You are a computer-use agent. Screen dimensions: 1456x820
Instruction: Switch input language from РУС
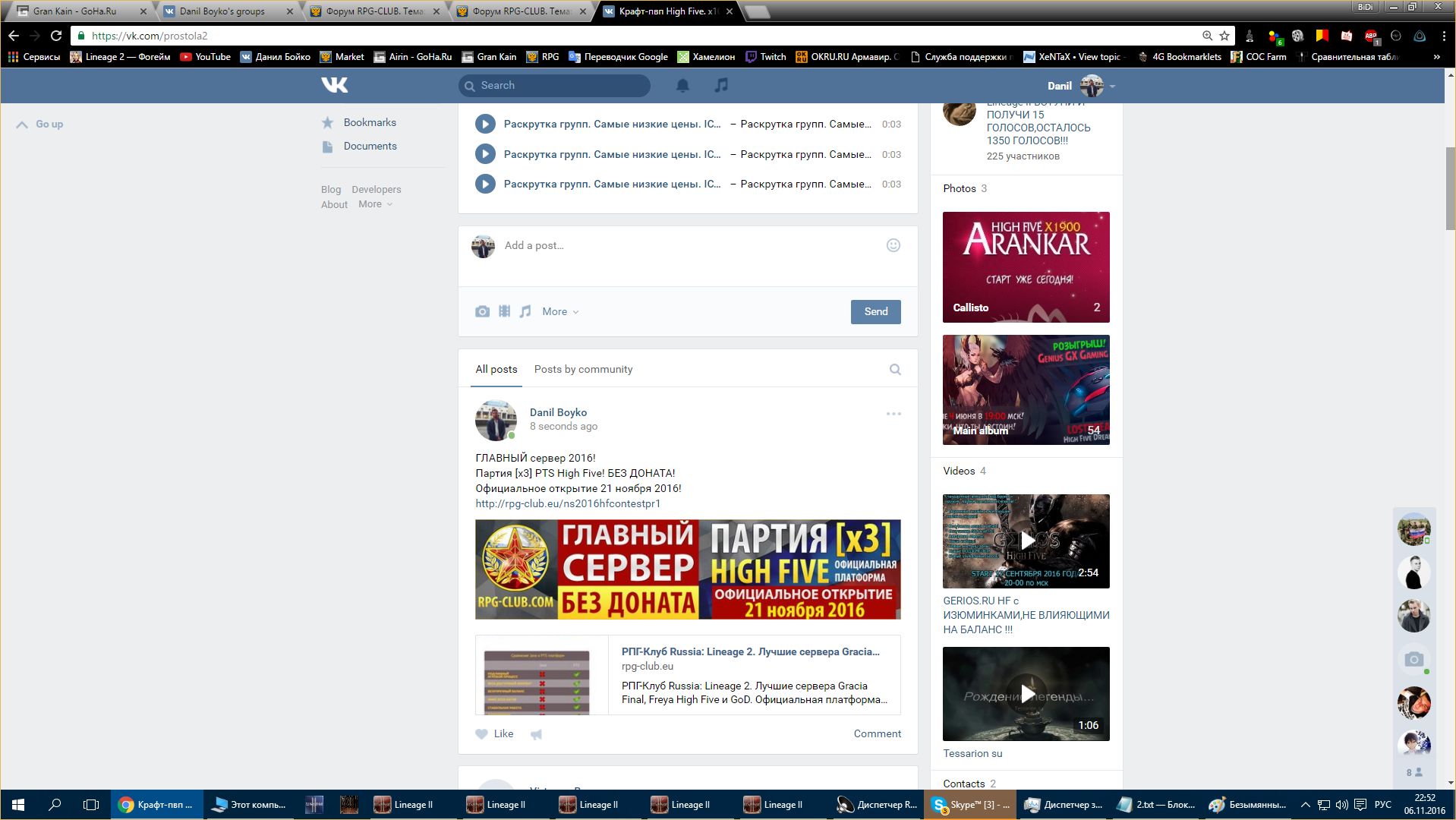pos(1383,805)
